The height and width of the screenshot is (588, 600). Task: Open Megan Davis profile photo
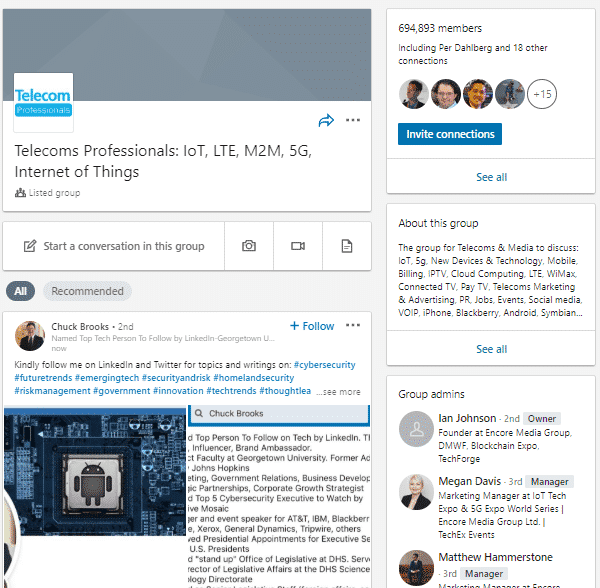(x=416, y=492)
